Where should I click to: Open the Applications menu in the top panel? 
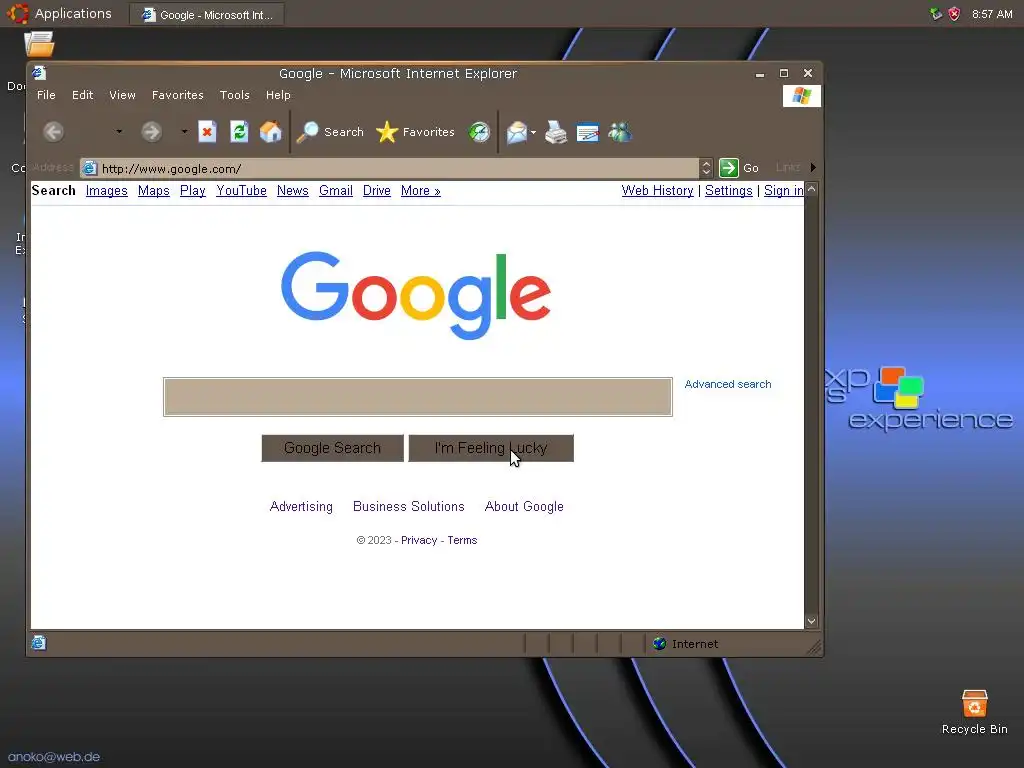point(59,14)
